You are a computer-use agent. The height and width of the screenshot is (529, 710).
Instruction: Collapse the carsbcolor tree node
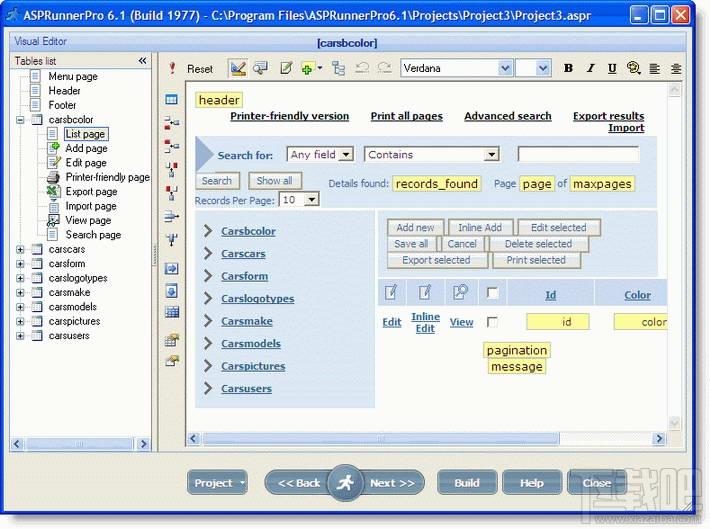click(x=20, y=120)
